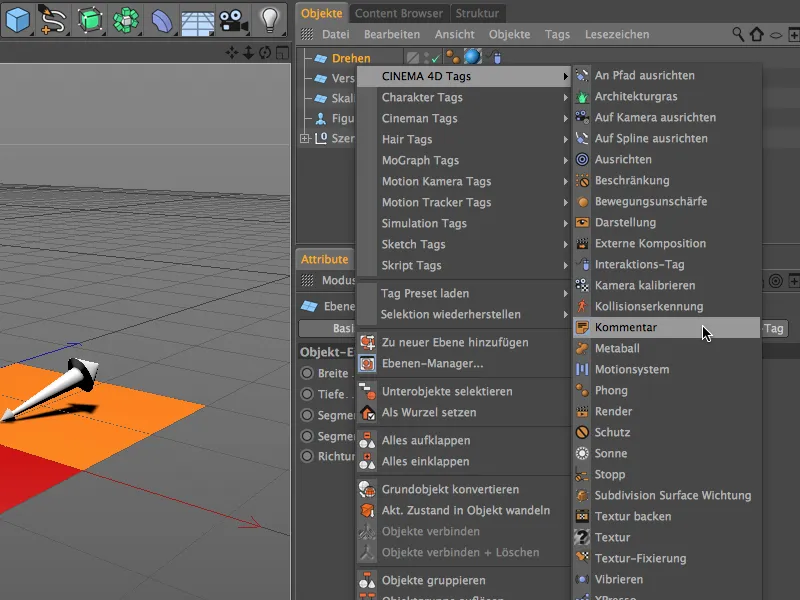Screen dimensions: 800x600
Task: Toggle visibility dots on Drehen object
Action: 427,58
